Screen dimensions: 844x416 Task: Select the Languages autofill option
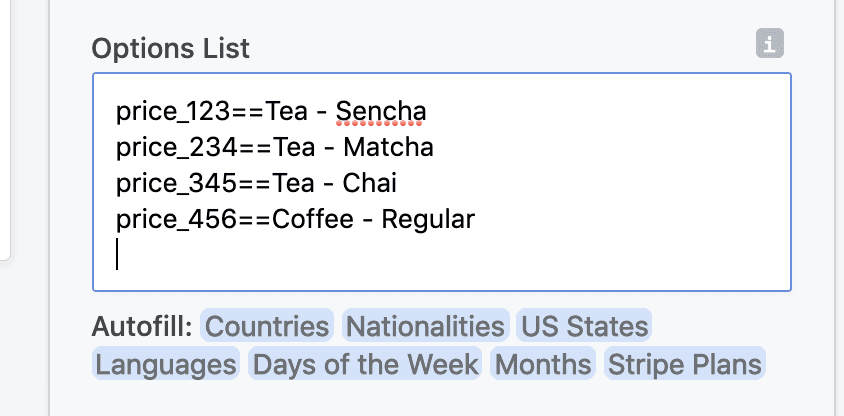[166, 364]
